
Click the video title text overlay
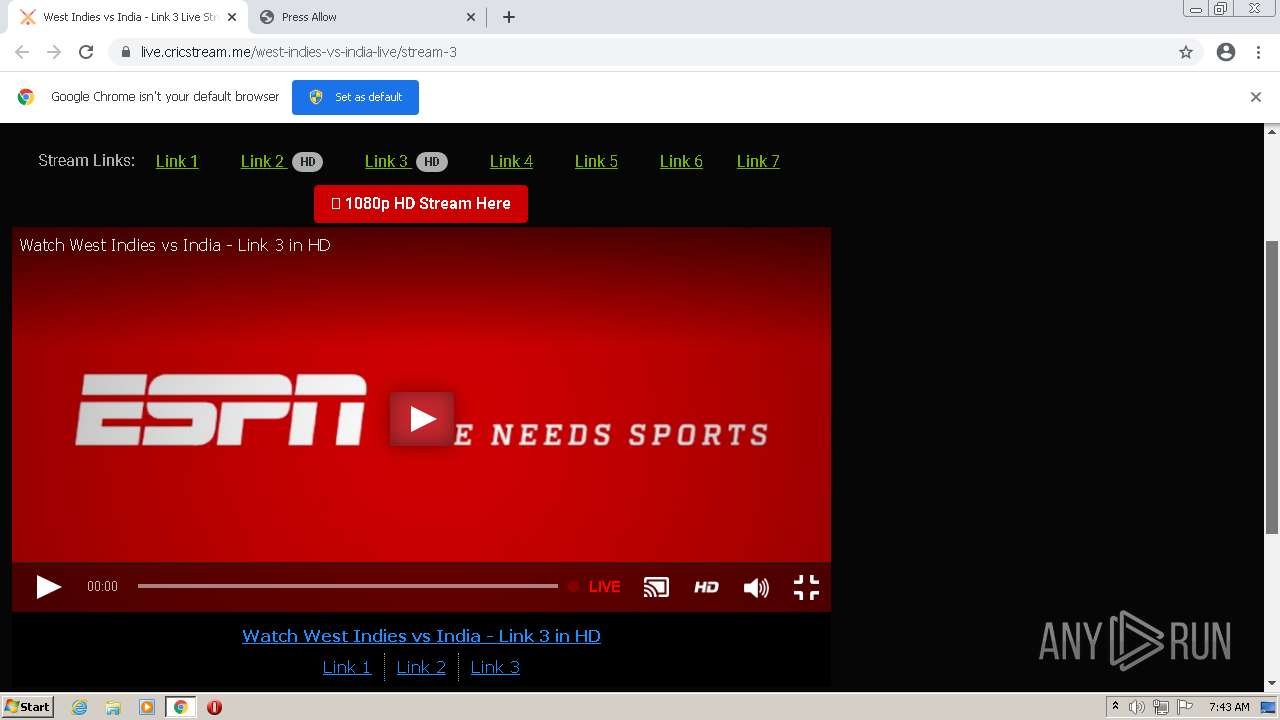coord(175,245)
